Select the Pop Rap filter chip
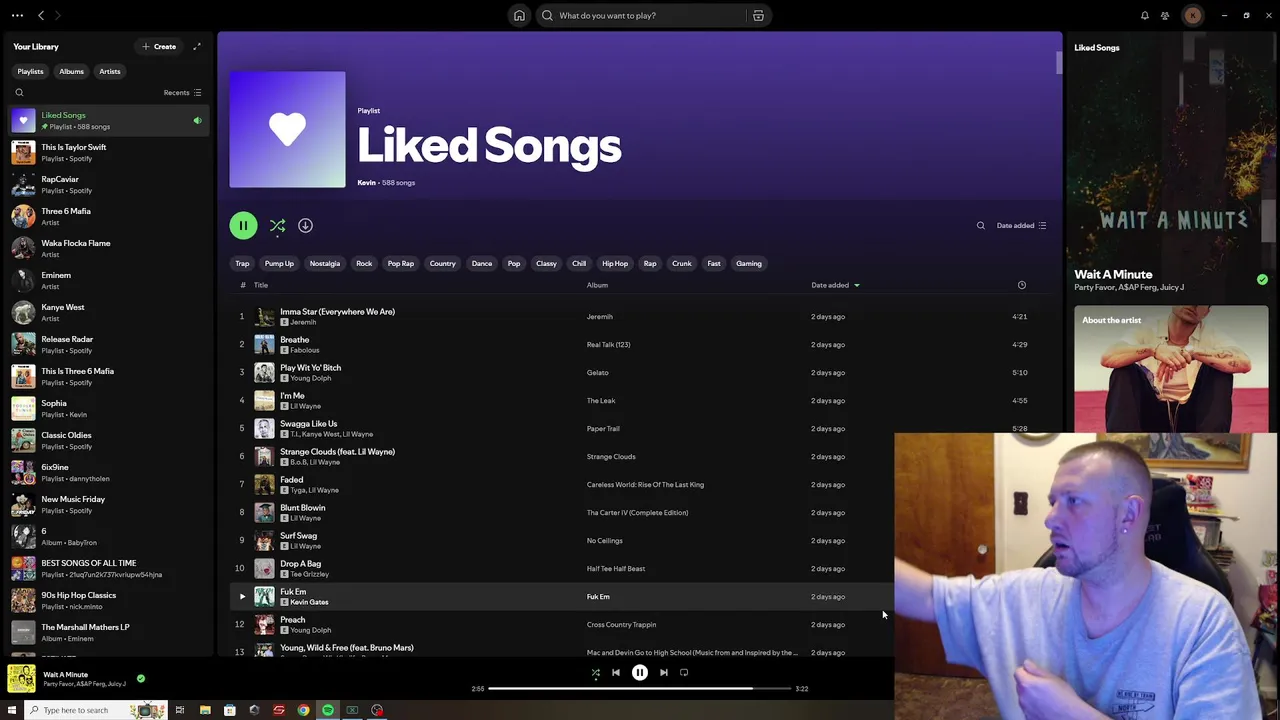Viewport: 1280px width, 720px height. 401,263
